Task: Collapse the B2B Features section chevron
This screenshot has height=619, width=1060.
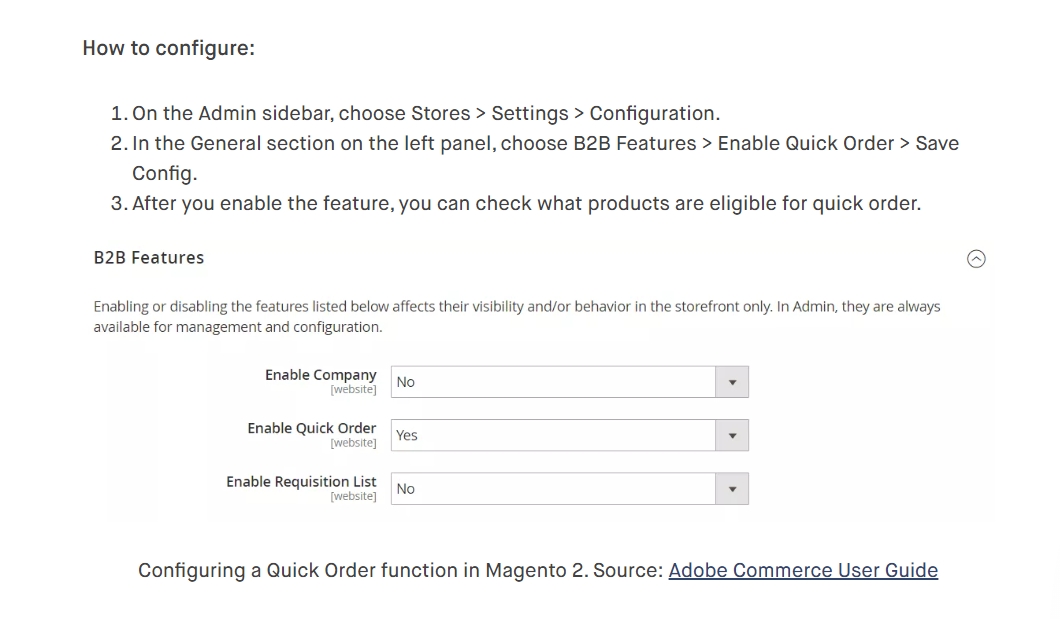Action: [x=976, y=259]
